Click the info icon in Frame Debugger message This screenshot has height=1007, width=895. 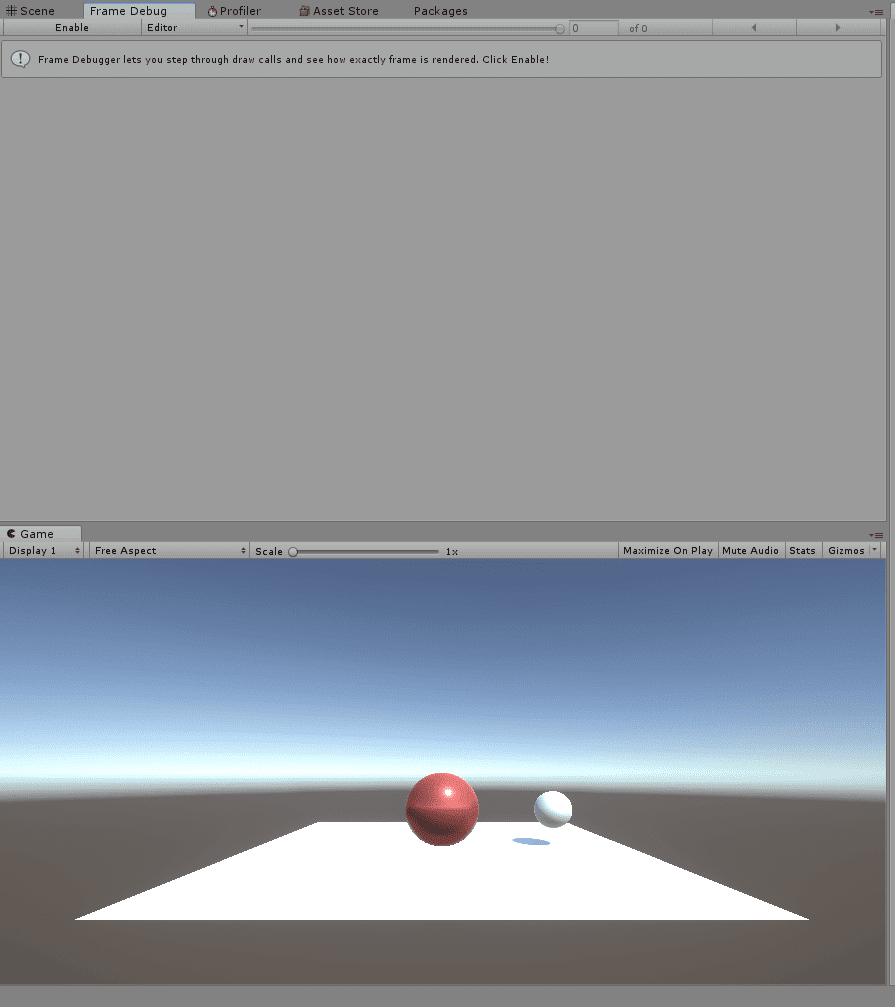21,59
